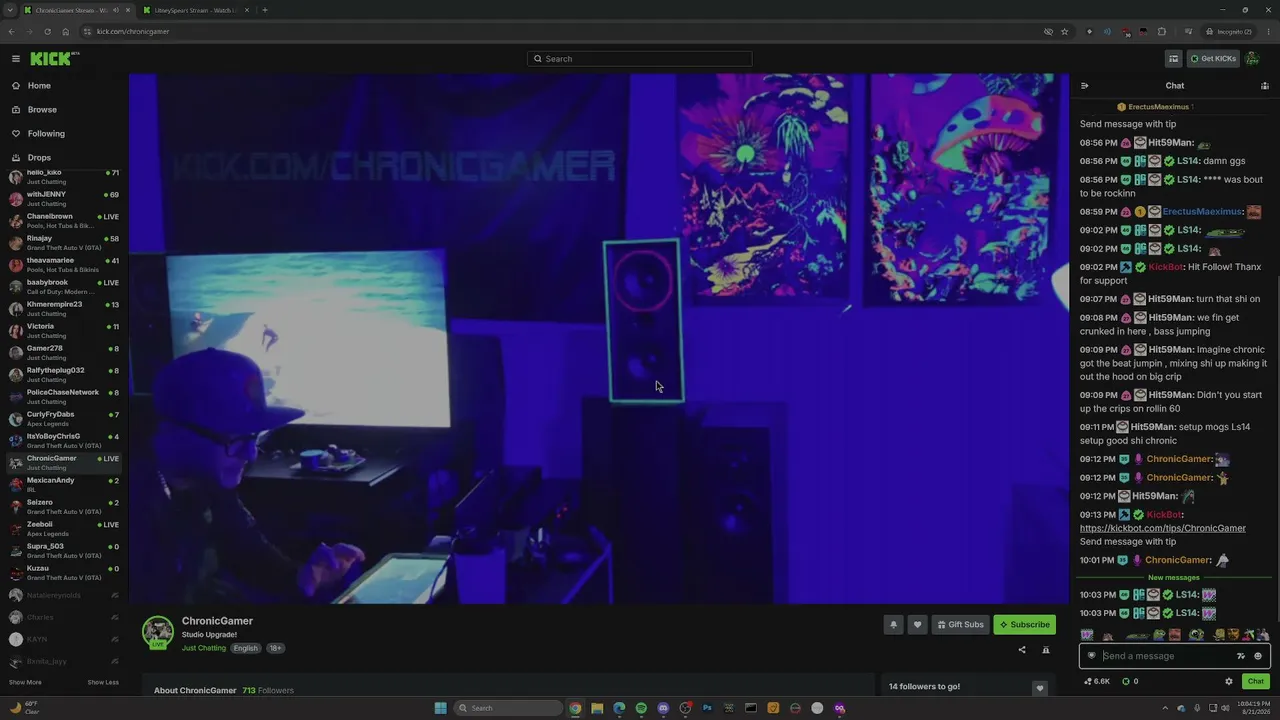Viewport: 1280px width, 720px height.
Task: Open the chat users list icon
Action: click(1265, 86)
